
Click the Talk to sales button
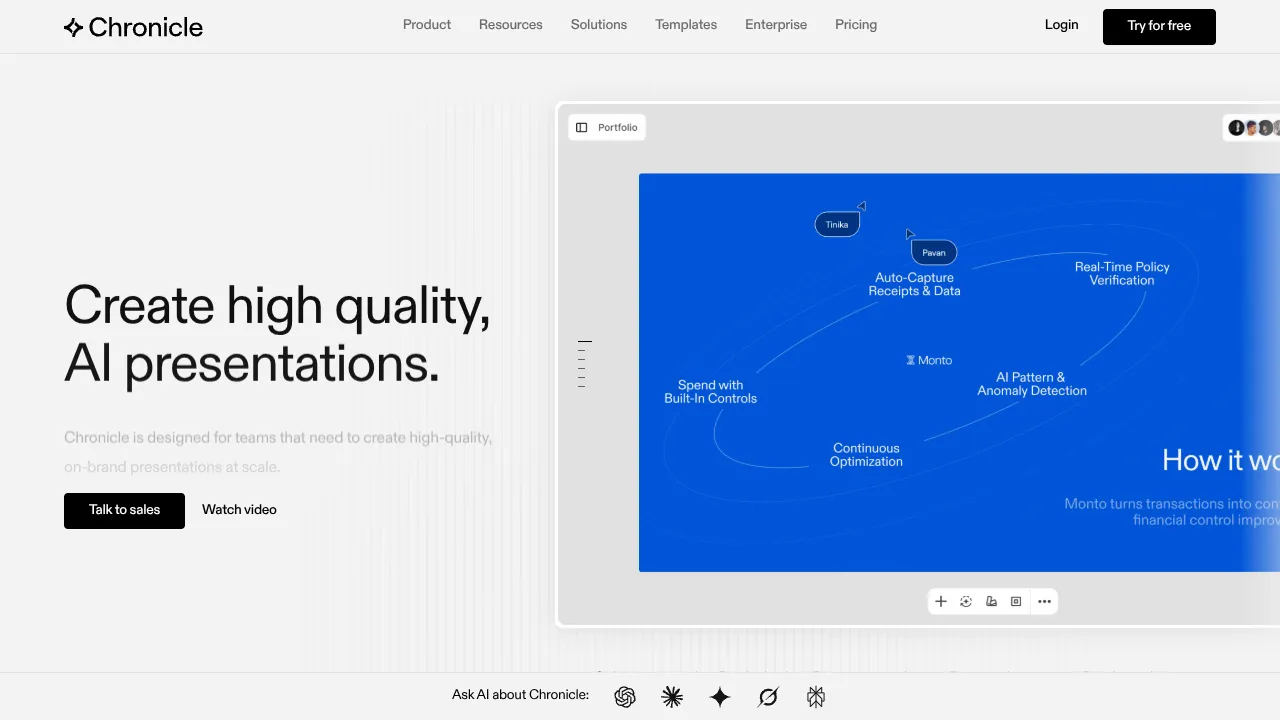click(x=124, y=510)
